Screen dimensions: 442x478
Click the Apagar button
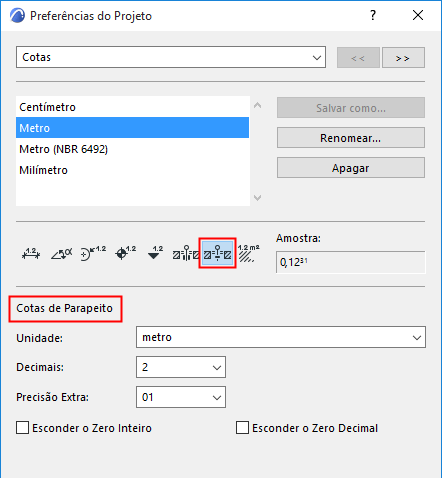pyautogui.click(x=351, y=168)
